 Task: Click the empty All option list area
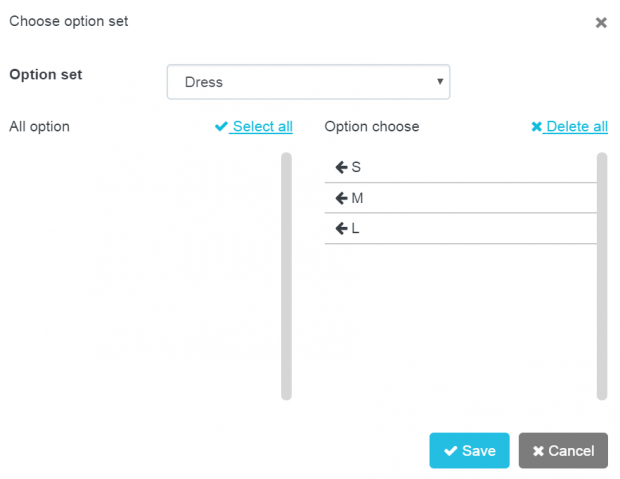(x=145, y=276)
